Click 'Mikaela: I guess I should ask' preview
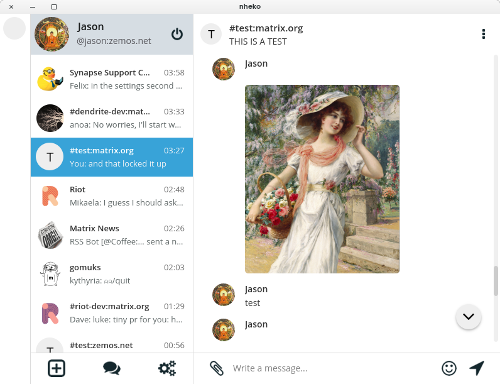The image size is (500, 384). click(x=126, y=203)
